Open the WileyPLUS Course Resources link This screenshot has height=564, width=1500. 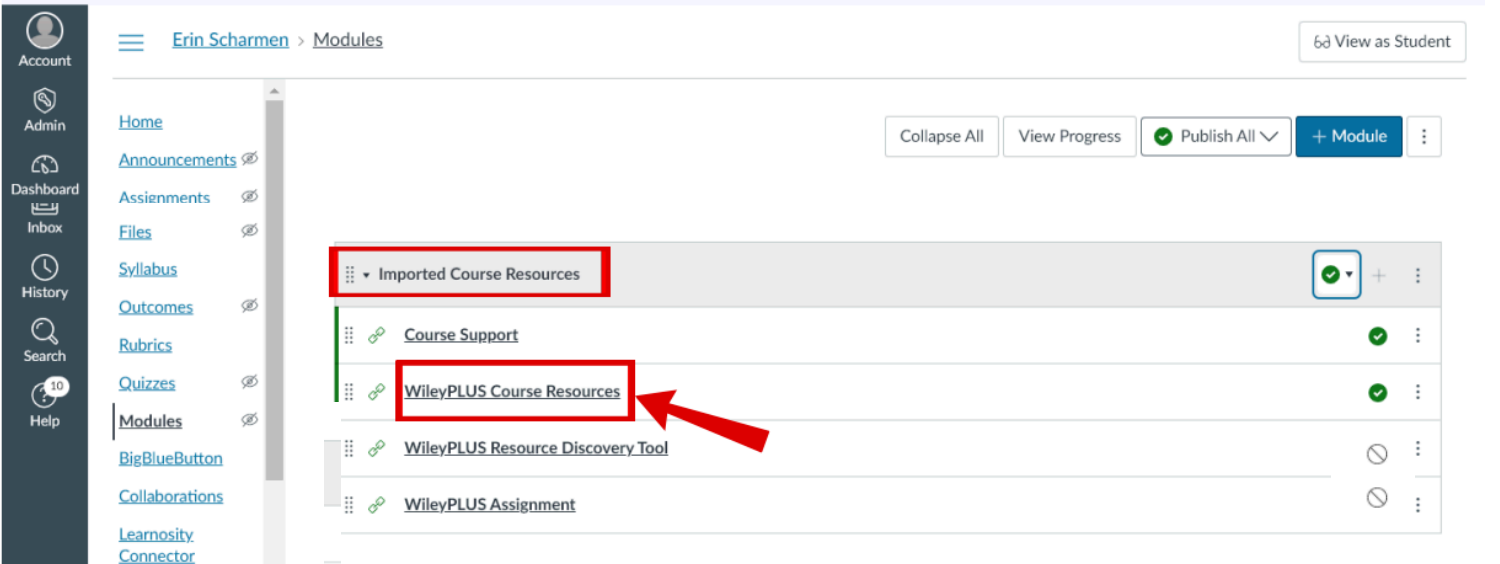(x=512, y=391)
